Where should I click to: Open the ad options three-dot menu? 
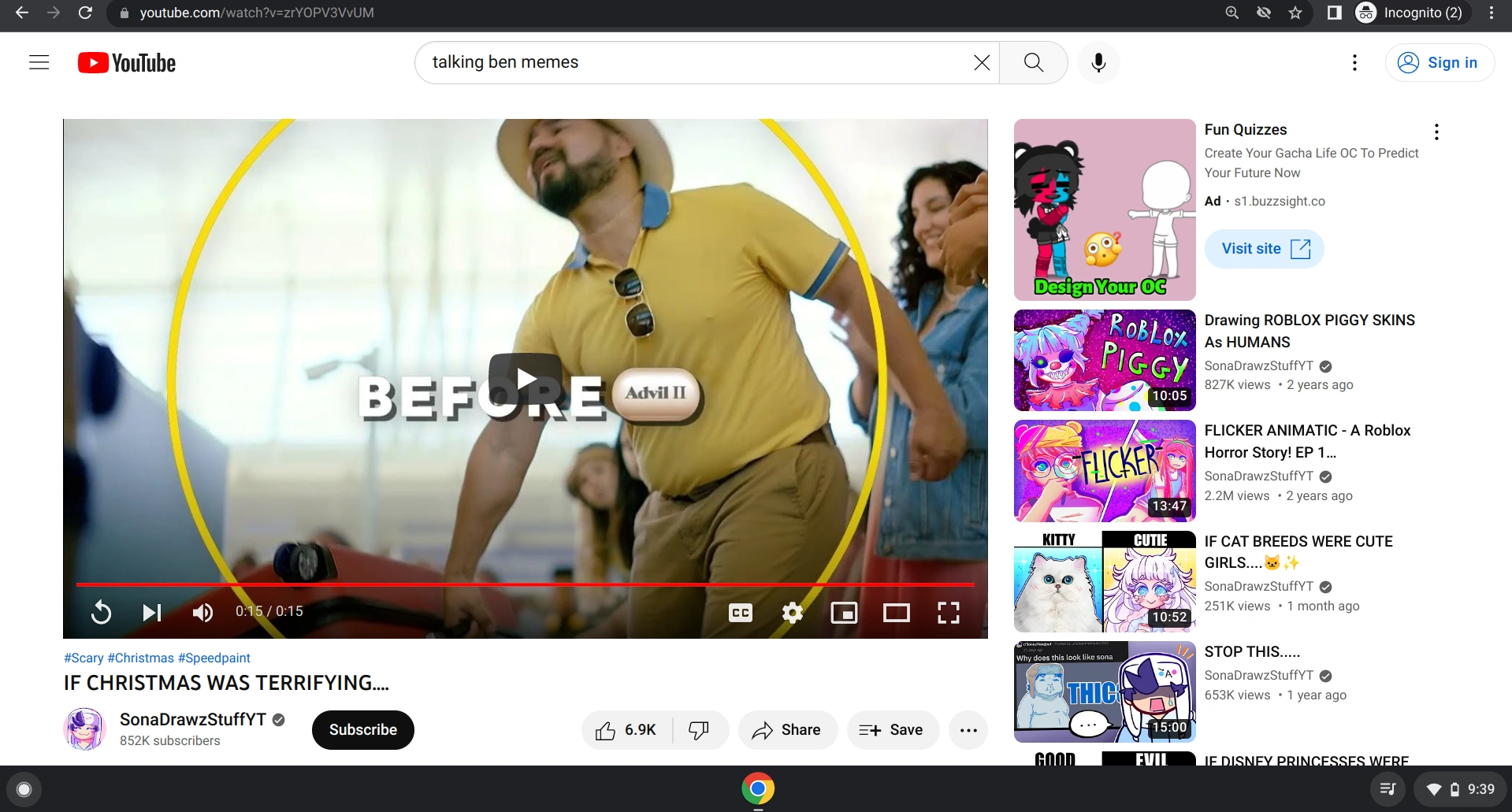click(1436, 132)
